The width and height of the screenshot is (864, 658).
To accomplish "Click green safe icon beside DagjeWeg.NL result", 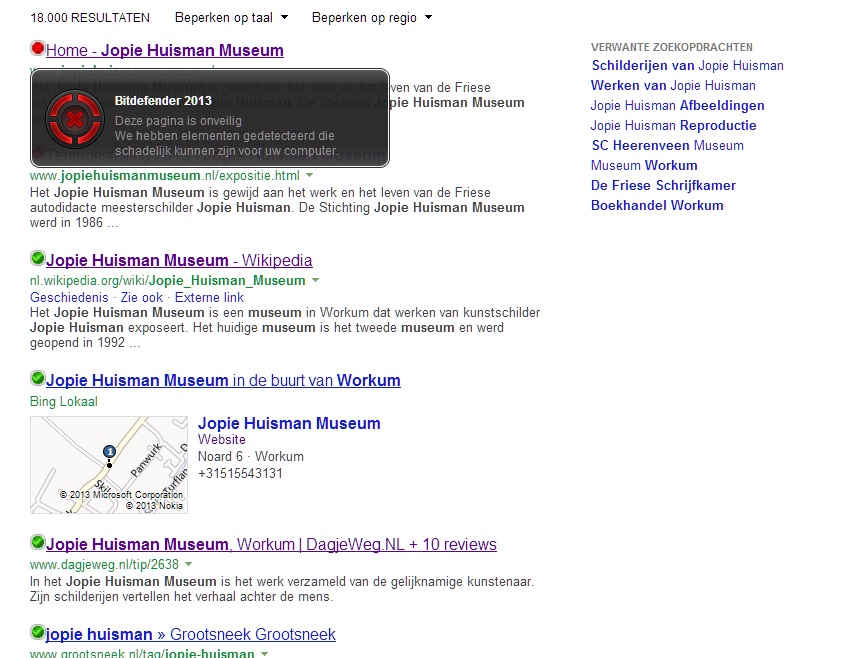I will coord(37,542).
